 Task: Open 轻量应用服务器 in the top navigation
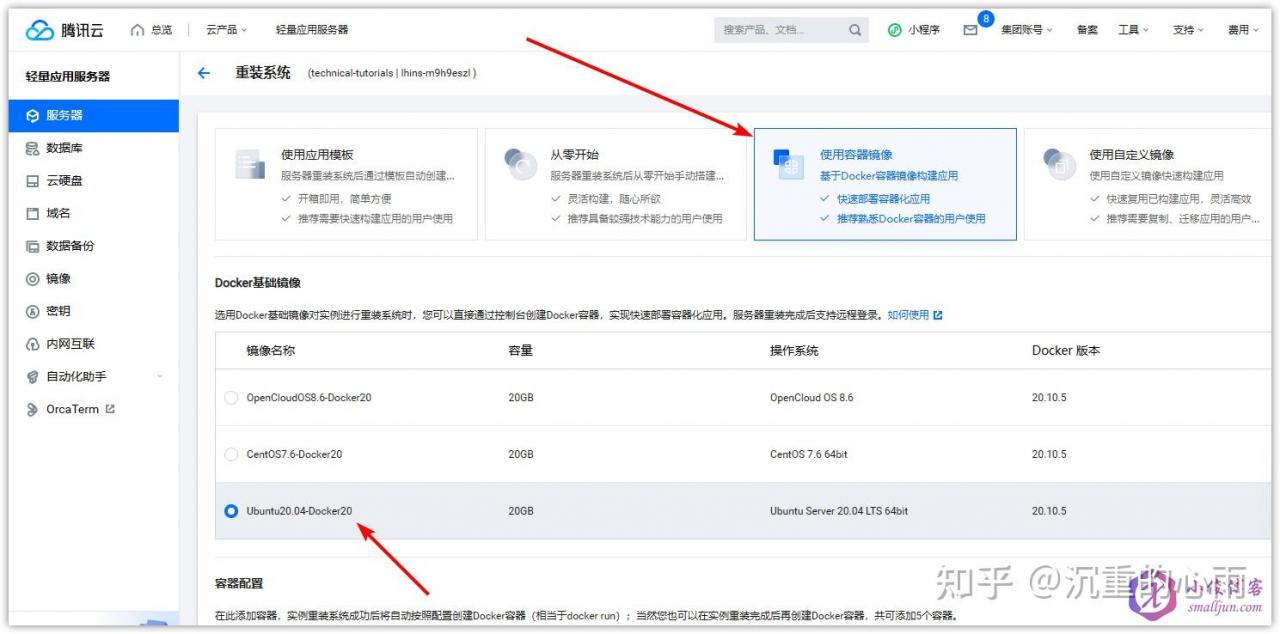pyautogui.click(x=312, y=30)
